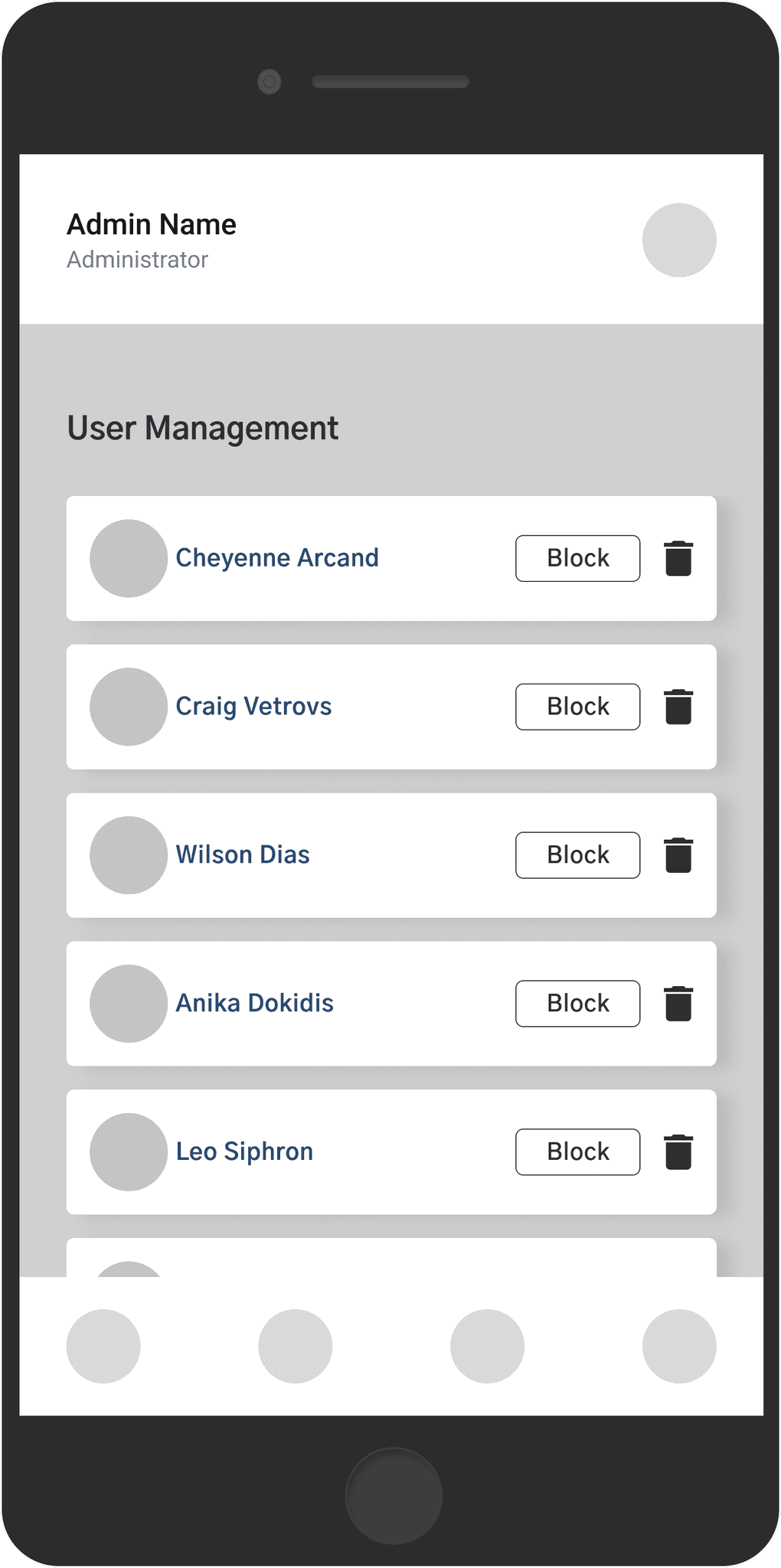
Task: Delete user Cheyenne Arcand with trash icon
Action: tap(678, 558)
